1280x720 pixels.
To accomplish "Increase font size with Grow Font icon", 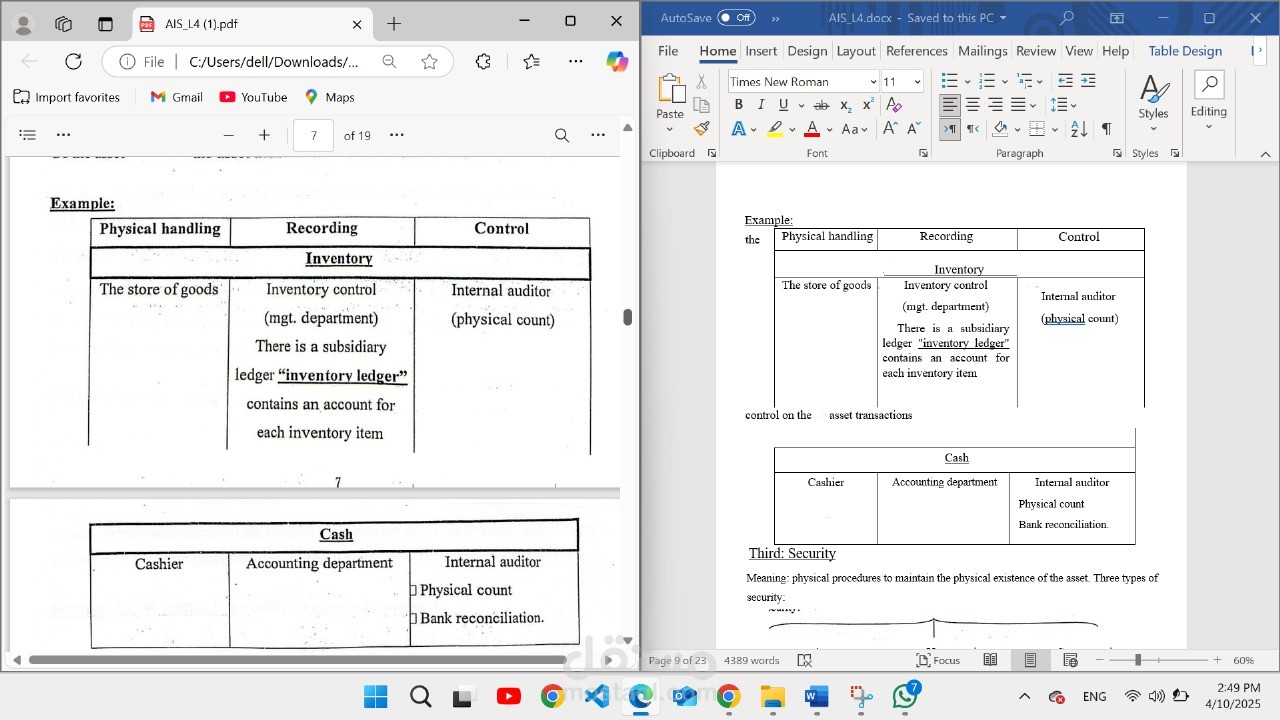I will pos(891,129).
